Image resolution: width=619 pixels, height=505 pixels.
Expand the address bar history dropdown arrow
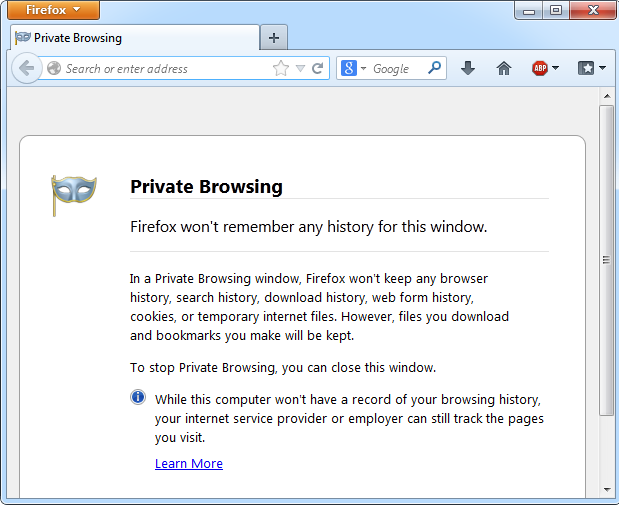(300, 69)
